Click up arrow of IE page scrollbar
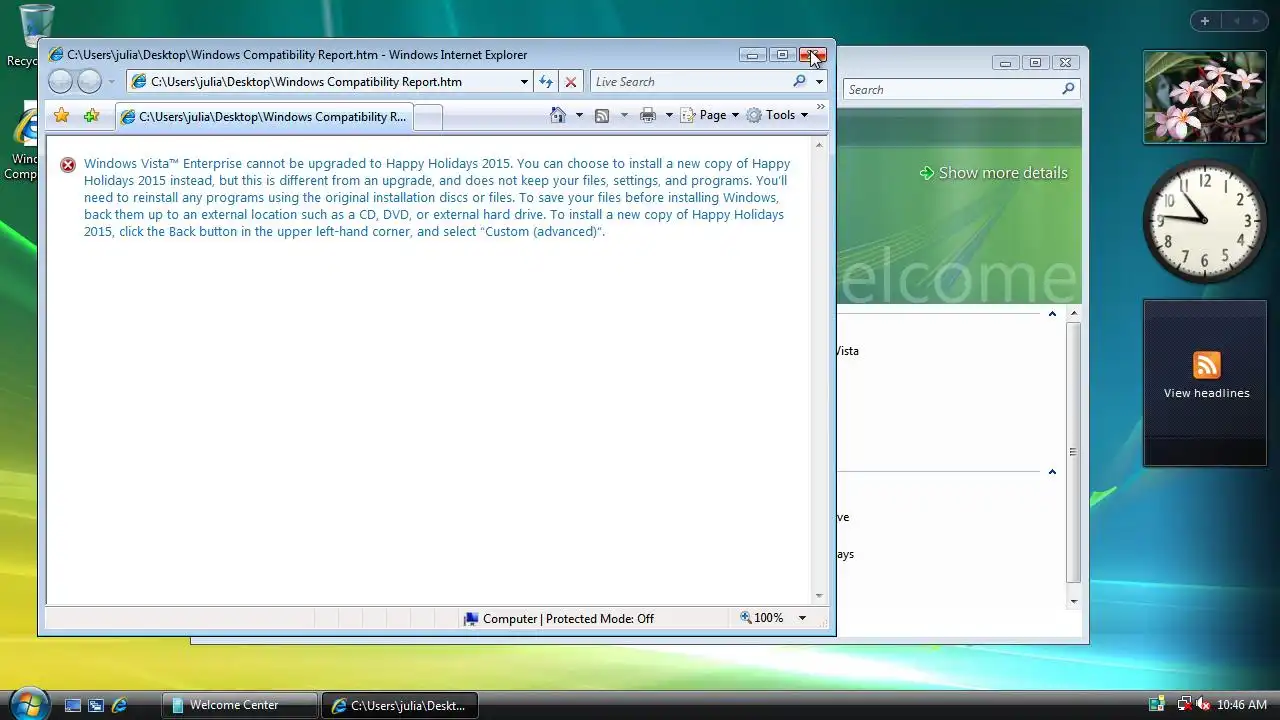1280x720 pixels. click(x=819, y=146)
